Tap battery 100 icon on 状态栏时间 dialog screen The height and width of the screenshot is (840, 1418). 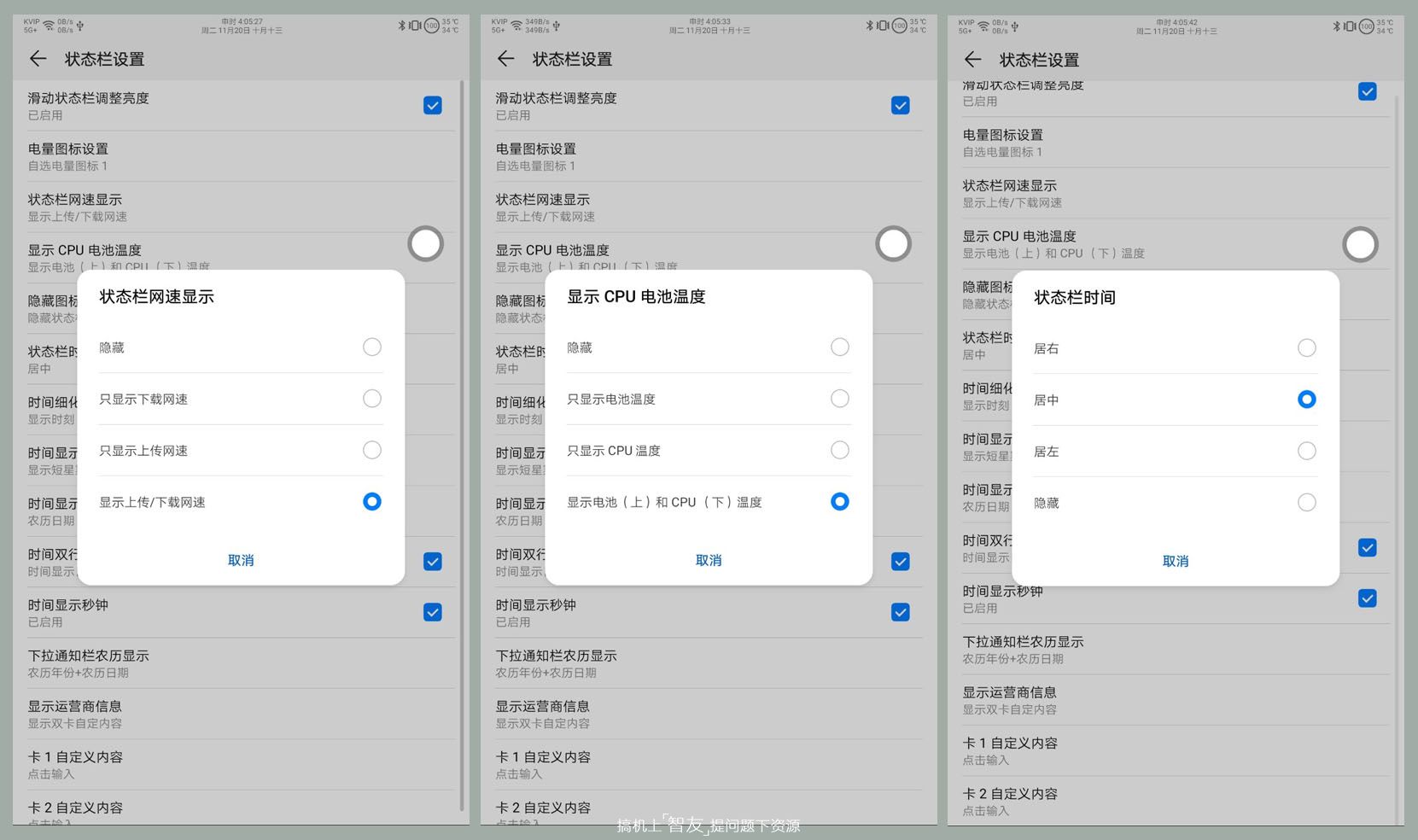1367,26
